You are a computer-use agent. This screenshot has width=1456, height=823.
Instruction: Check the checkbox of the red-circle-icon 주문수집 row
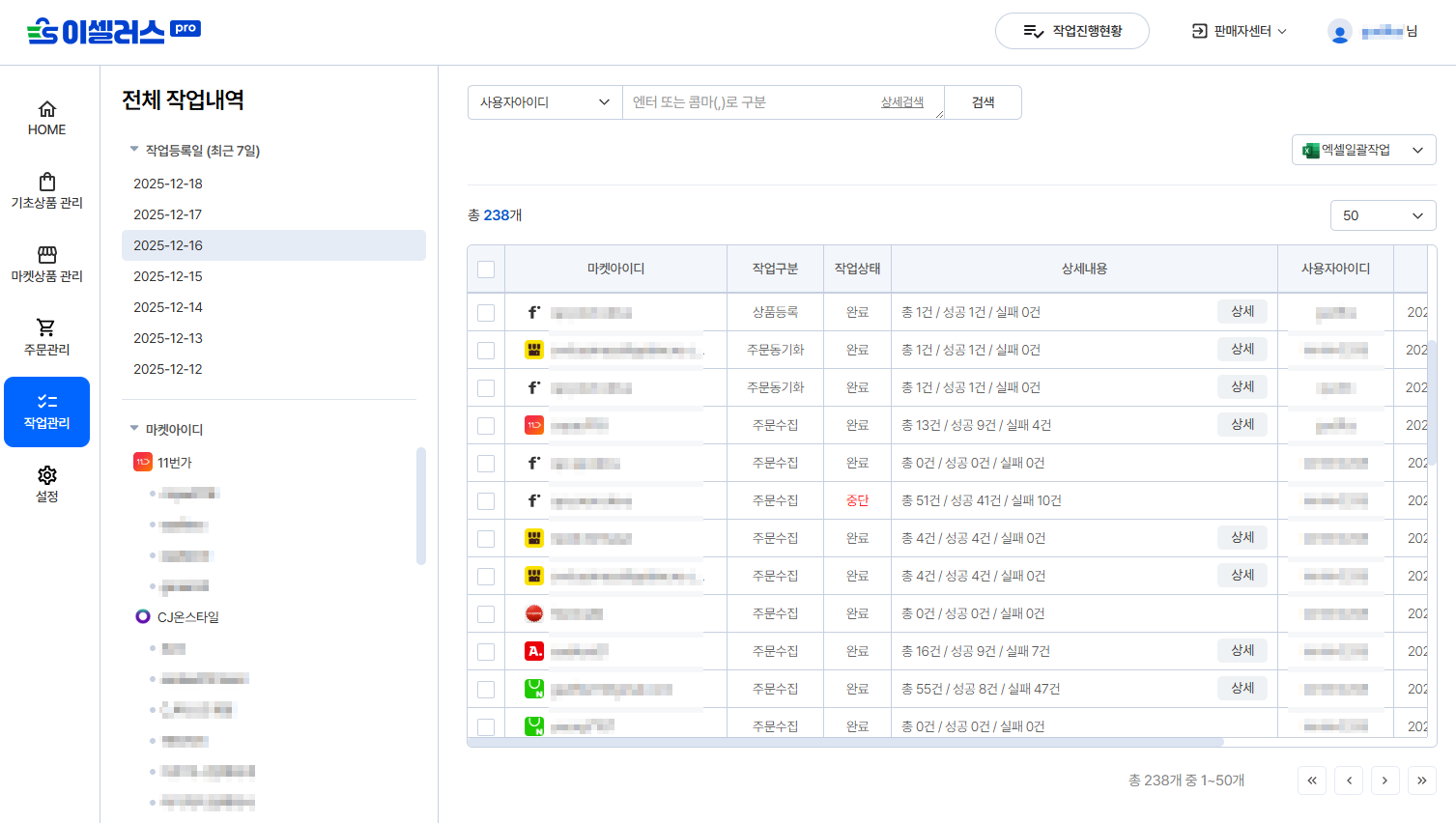[486, 614]
